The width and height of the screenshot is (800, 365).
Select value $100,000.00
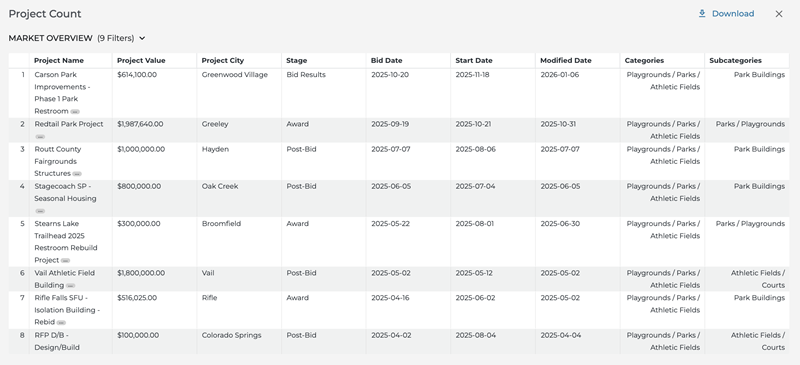click(138, 335)
